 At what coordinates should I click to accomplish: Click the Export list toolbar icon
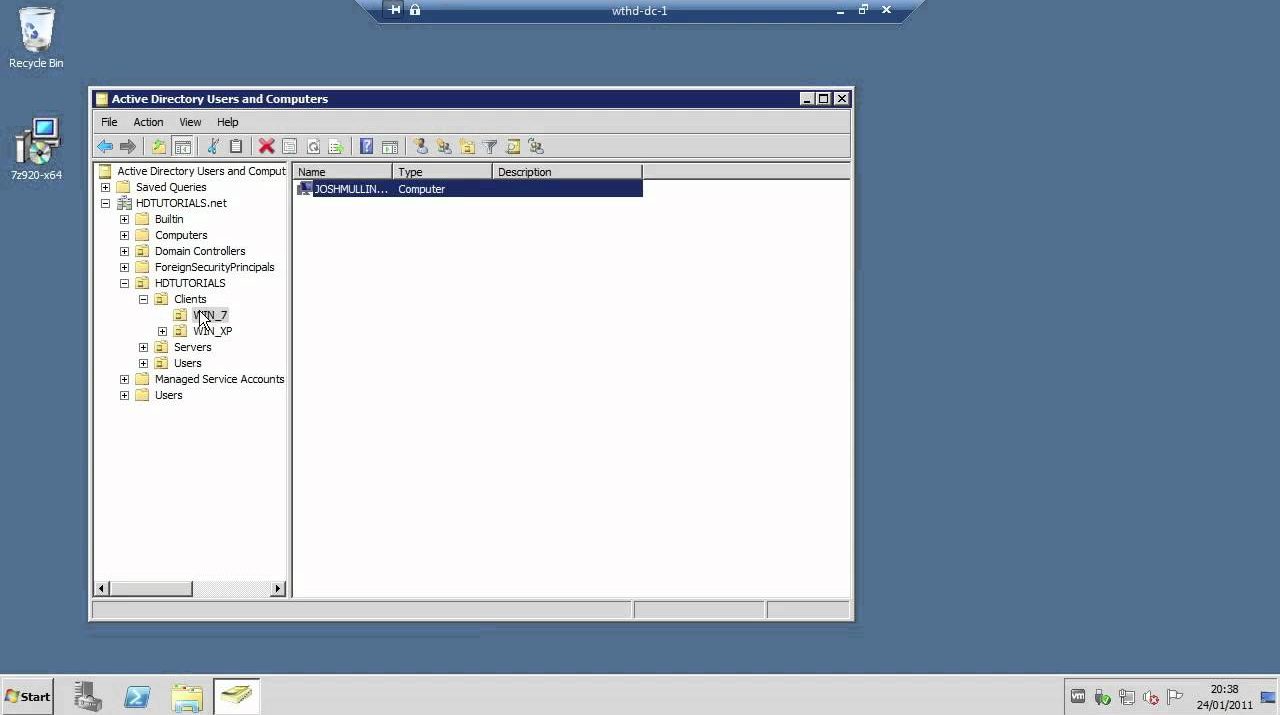tap(336, 147)
